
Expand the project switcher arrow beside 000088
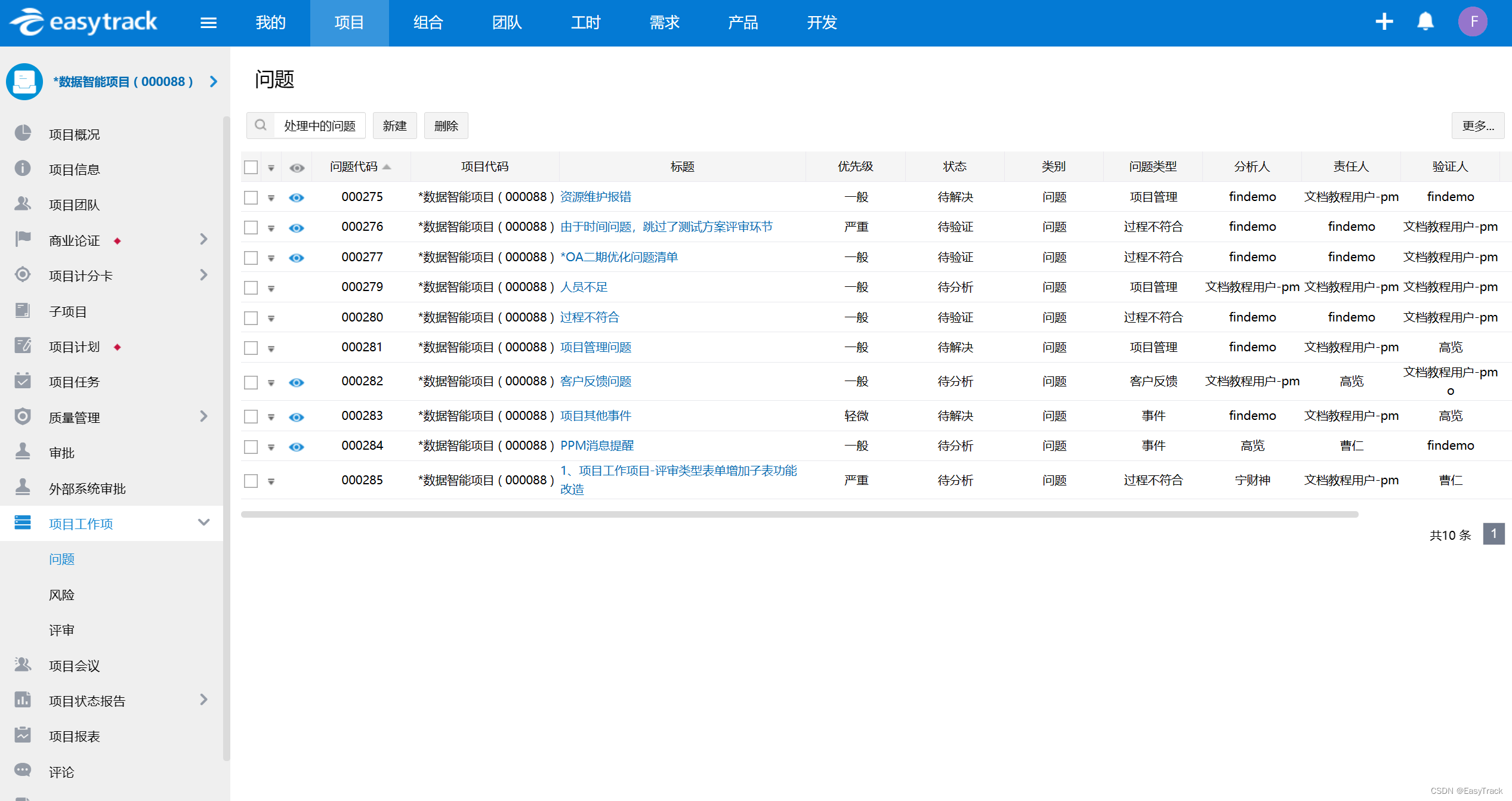coord(214,82)
